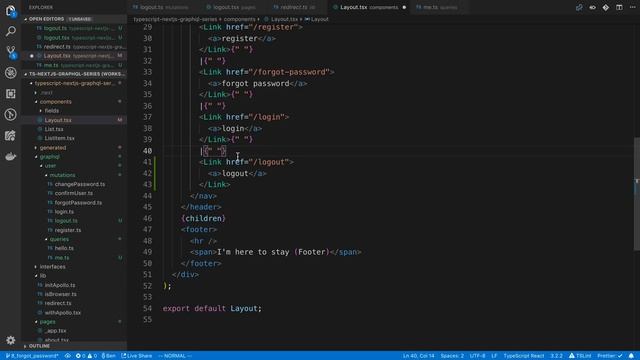Screen dimensions: 640x360
Task: Click the git branch name in status bar
Action: click(x=32, y=356)
